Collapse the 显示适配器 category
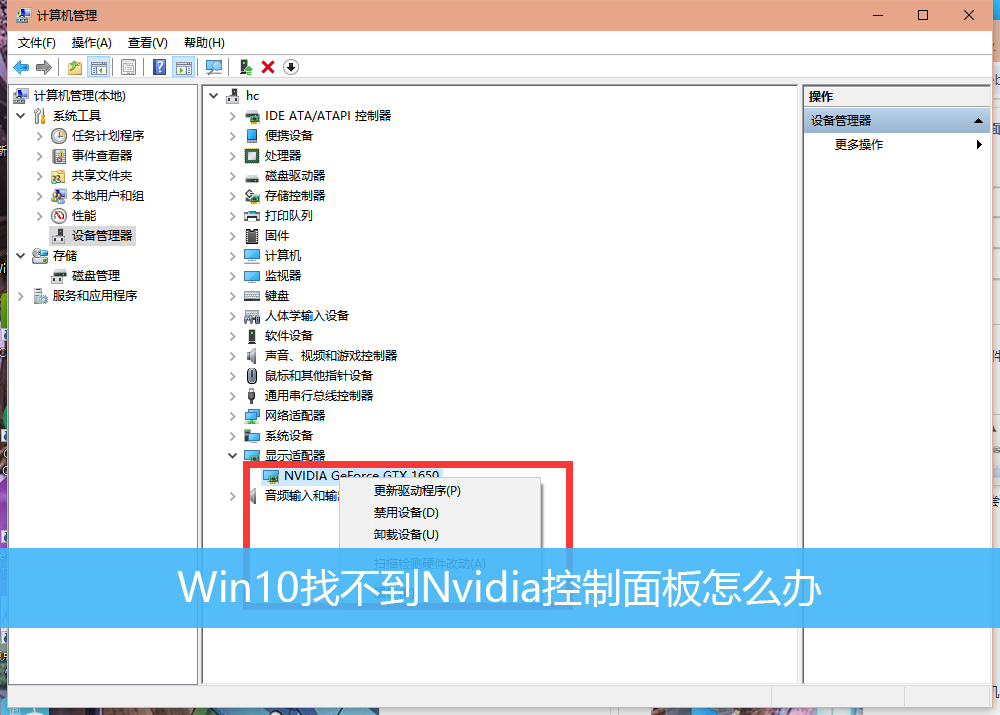This screenshot has width=1000, height=715. click(233, 456)
